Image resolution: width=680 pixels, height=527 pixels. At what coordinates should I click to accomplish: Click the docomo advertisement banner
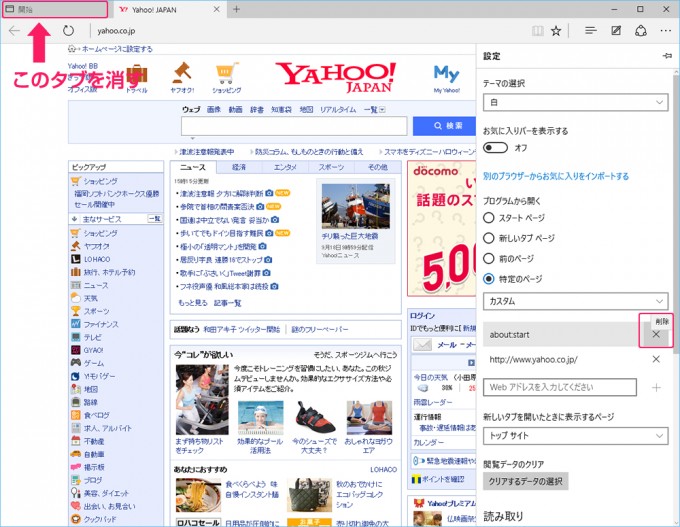tap(441, 229)
